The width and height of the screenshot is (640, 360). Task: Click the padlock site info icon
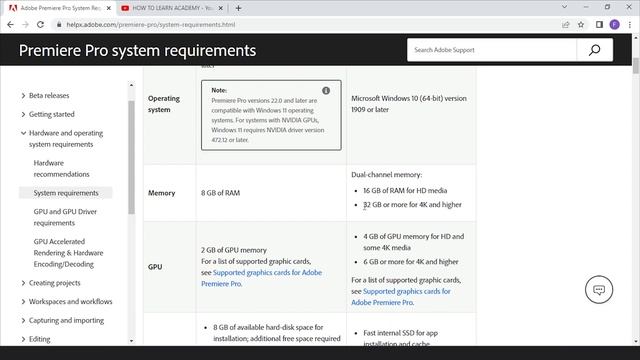pyautogui.click(x=59, y=24)
